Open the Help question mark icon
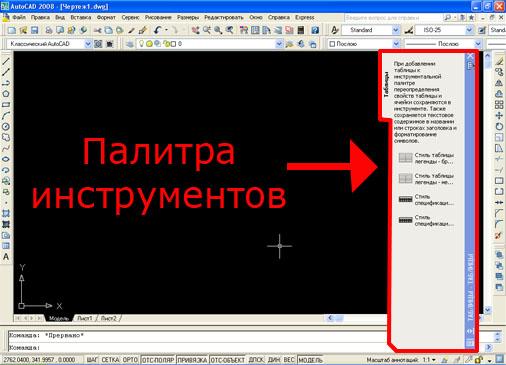 tap(315, 30)
